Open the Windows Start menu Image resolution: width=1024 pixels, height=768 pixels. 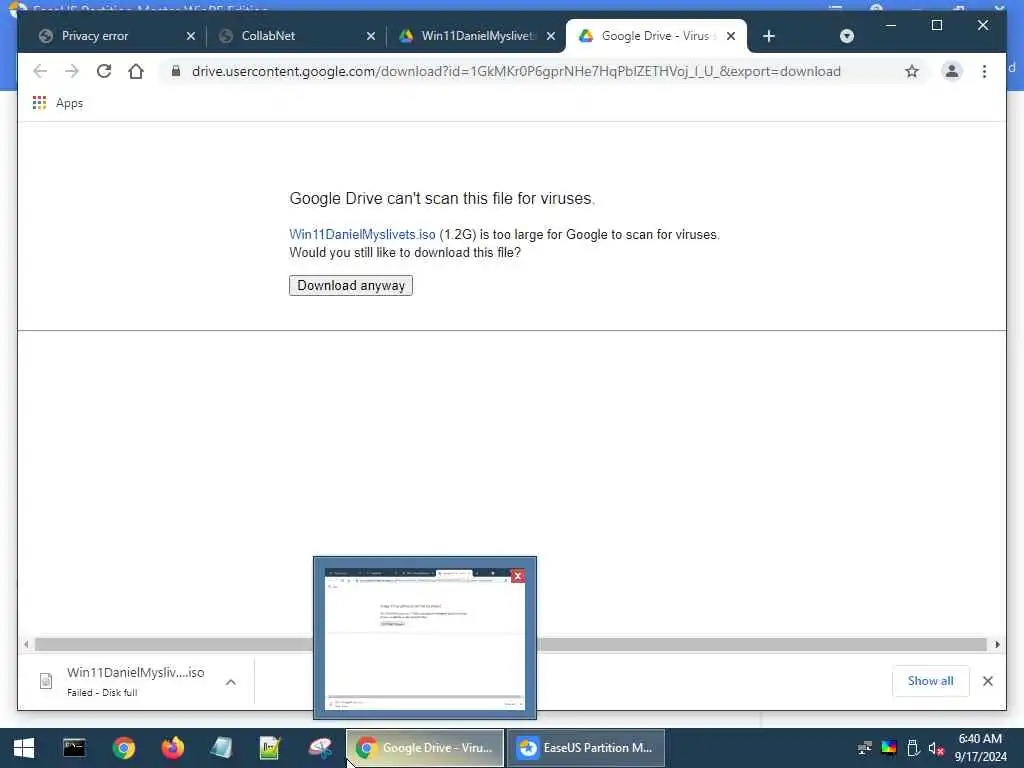click(24, 748)
